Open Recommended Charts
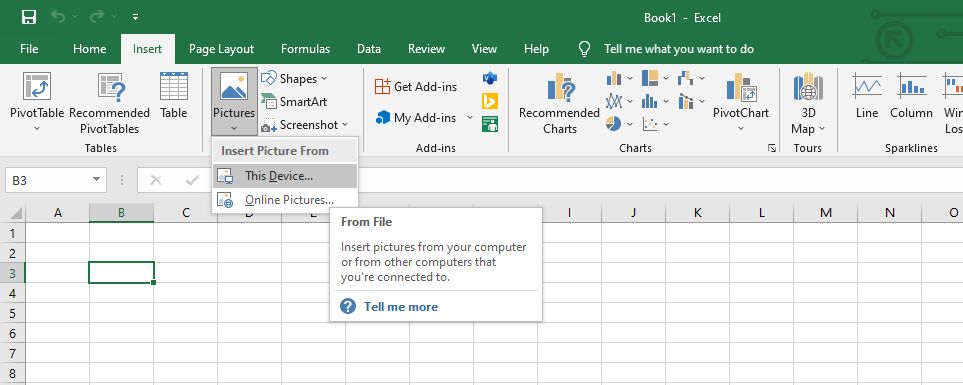Screen dimensions: 963x385 (x=559, y=103)
